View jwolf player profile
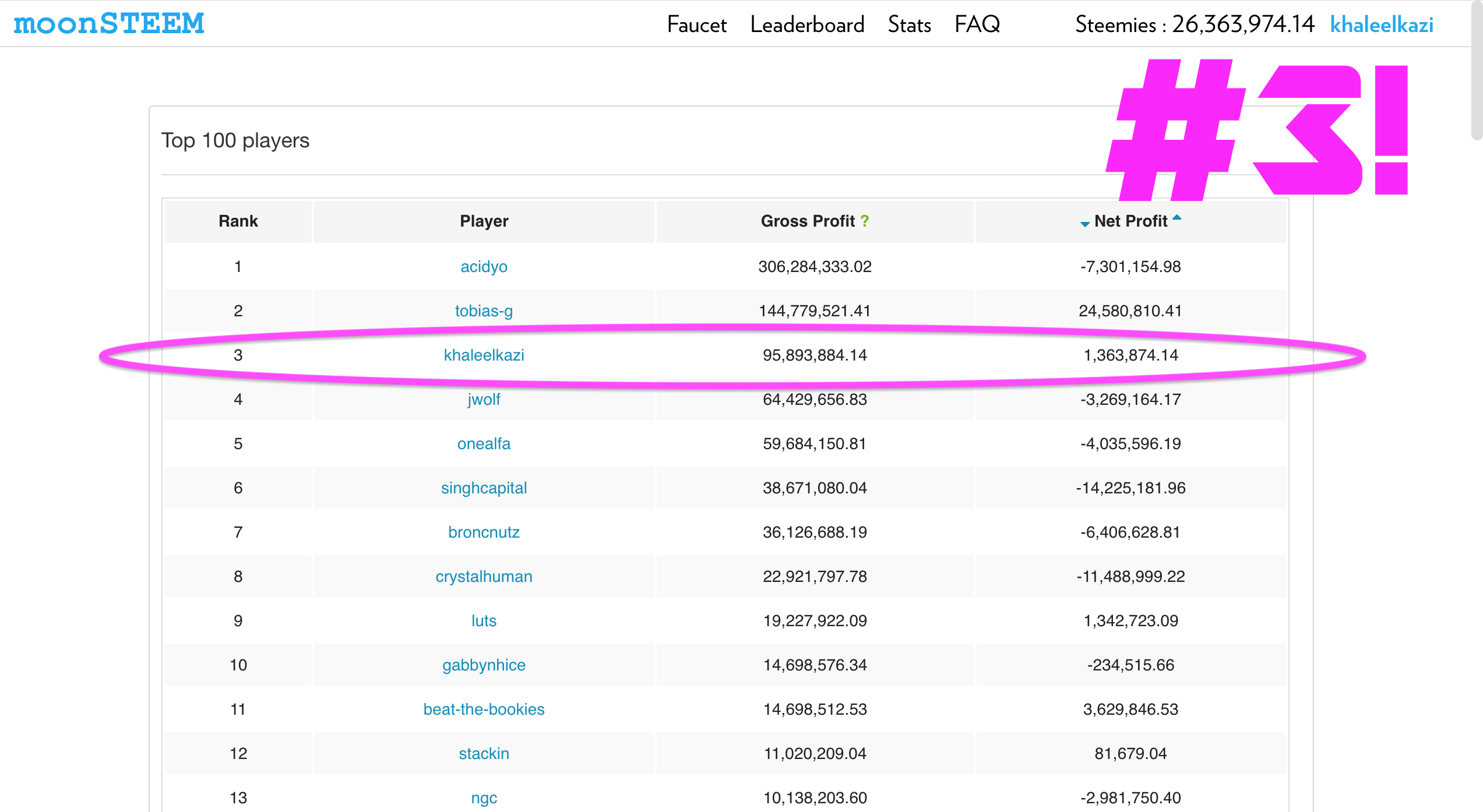The height and width of the screenshot is (812, 1483). point(484,400)
